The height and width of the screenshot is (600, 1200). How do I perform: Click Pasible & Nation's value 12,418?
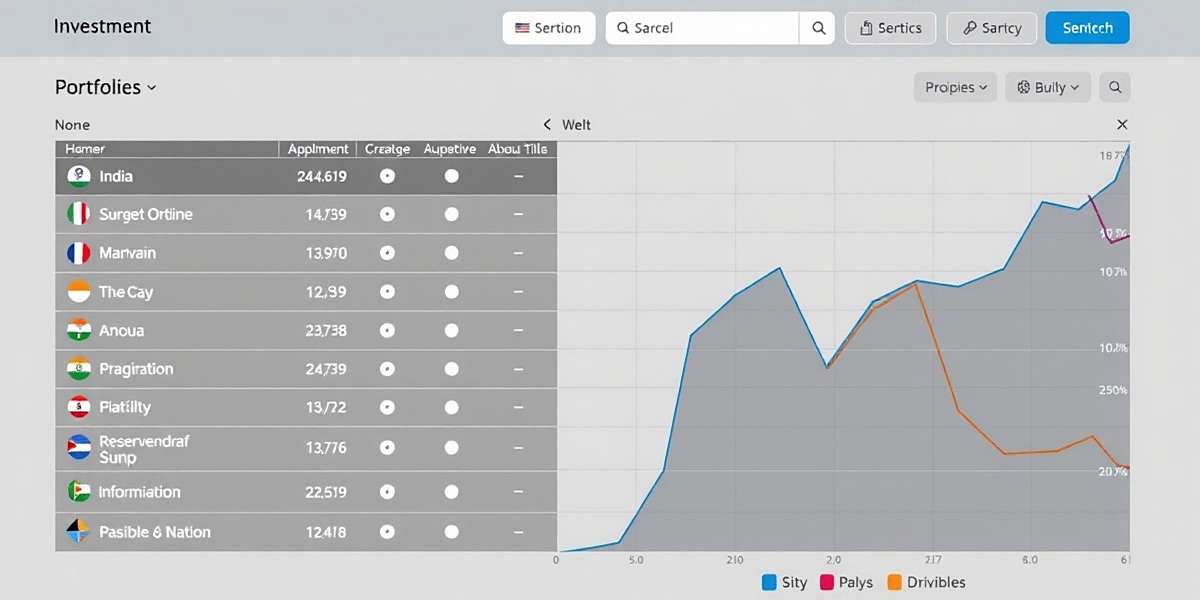tap(326, 533)
